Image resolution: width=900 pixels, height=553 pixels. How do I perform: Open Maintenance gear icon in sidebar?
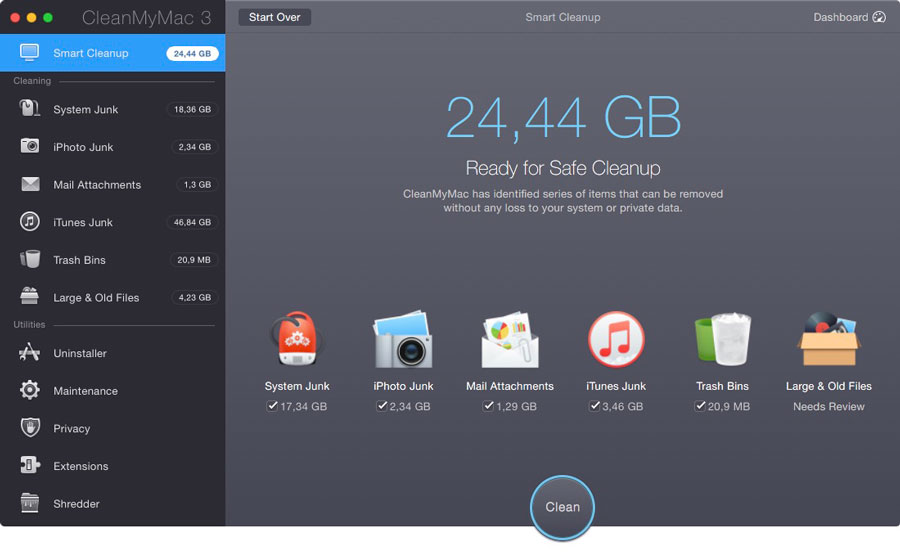tap(29, 390)
